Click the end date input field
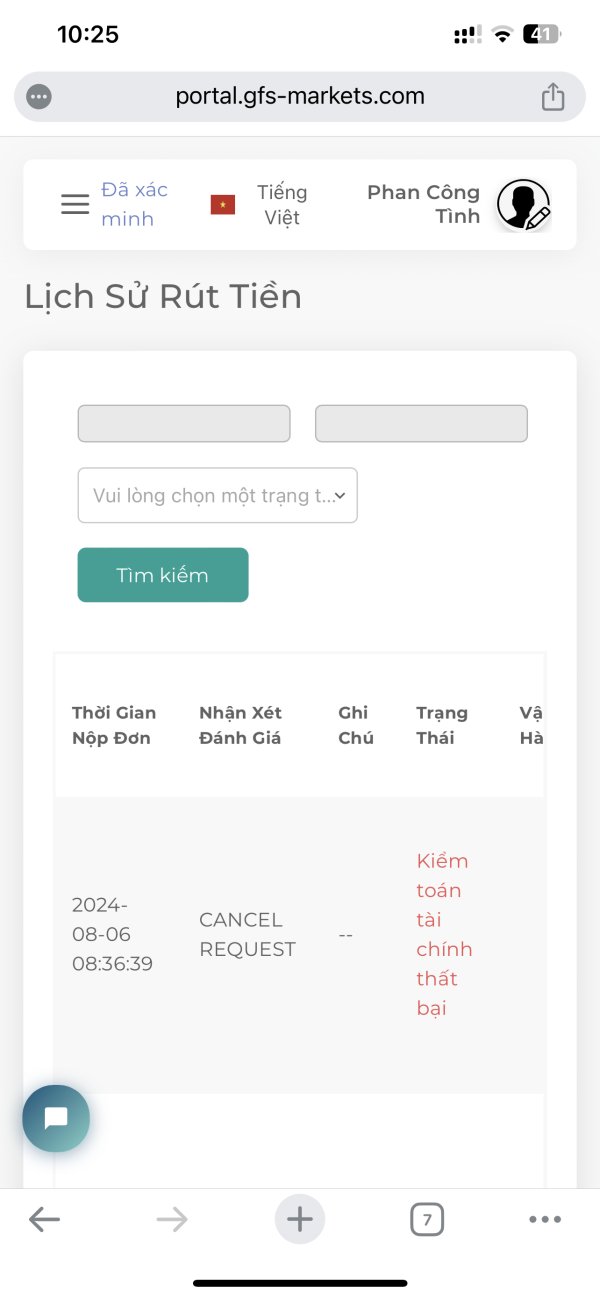The image size is (600, 1298). pyautogui.click(x=421, y=423)
